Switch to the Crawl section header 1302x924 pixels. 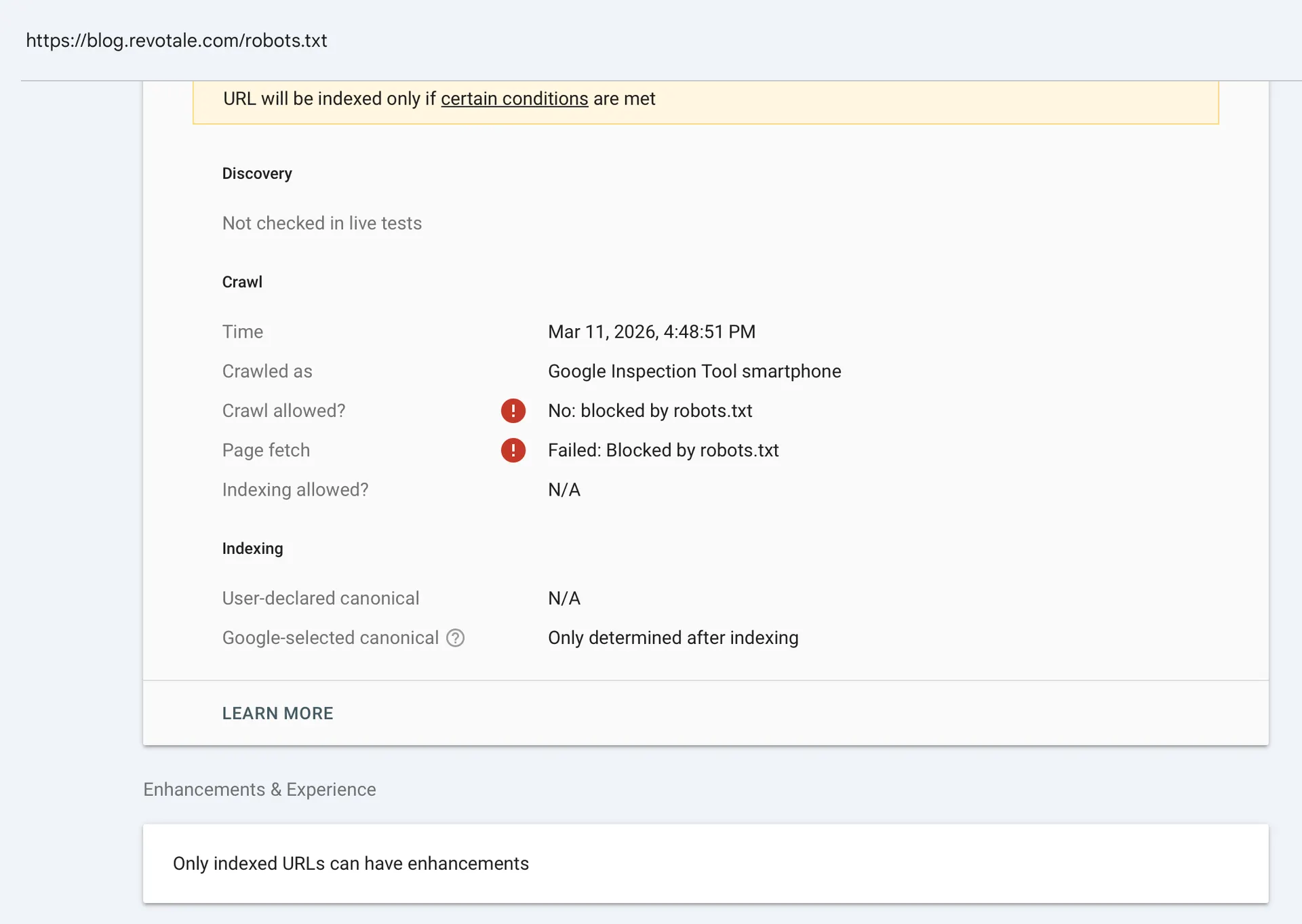tap(242, 282)
